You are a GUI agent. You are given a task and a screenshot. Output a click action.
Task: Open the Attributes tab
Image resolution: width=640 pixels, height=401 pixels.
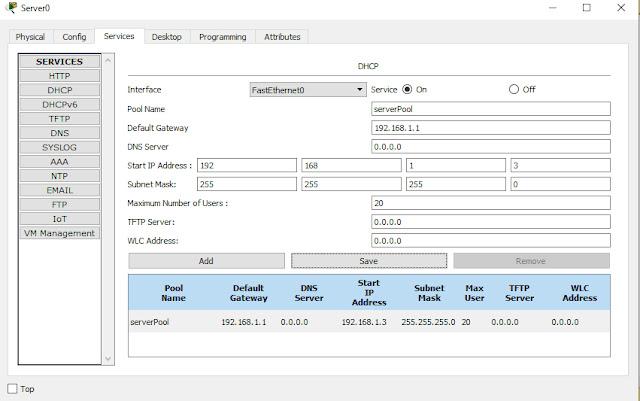point(282,37)
